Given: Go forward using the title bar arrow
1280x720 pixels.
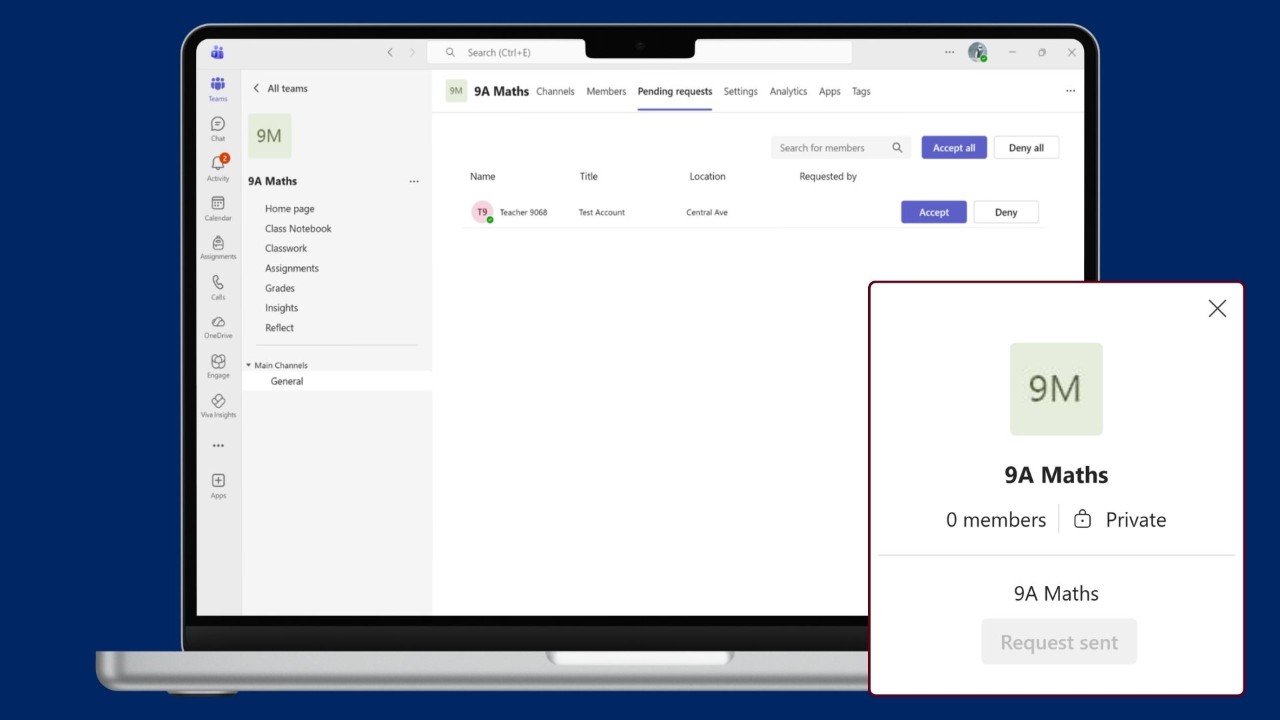Looking at the screenshot, I should tap(412, 52).
